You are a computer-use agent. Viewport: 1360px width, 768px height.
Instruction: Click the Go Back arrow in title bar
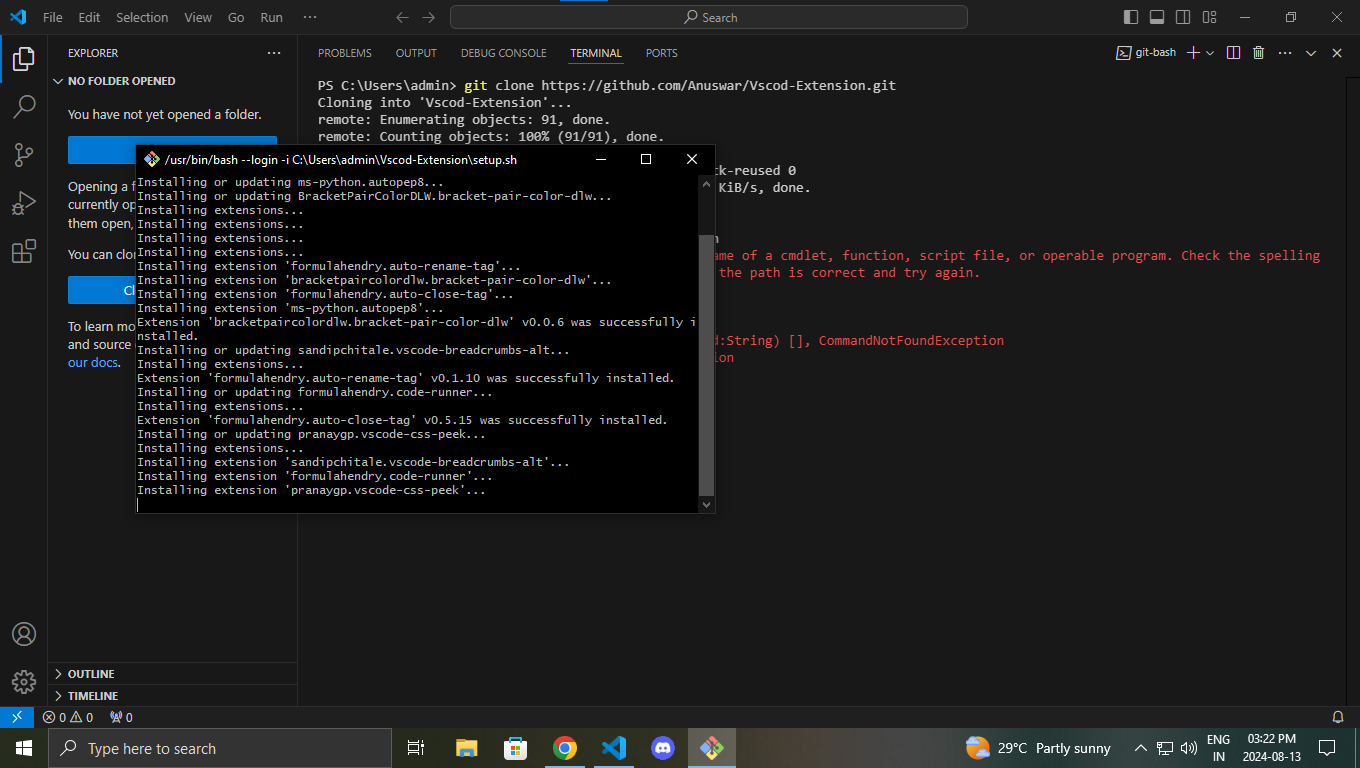coord(403,17)
